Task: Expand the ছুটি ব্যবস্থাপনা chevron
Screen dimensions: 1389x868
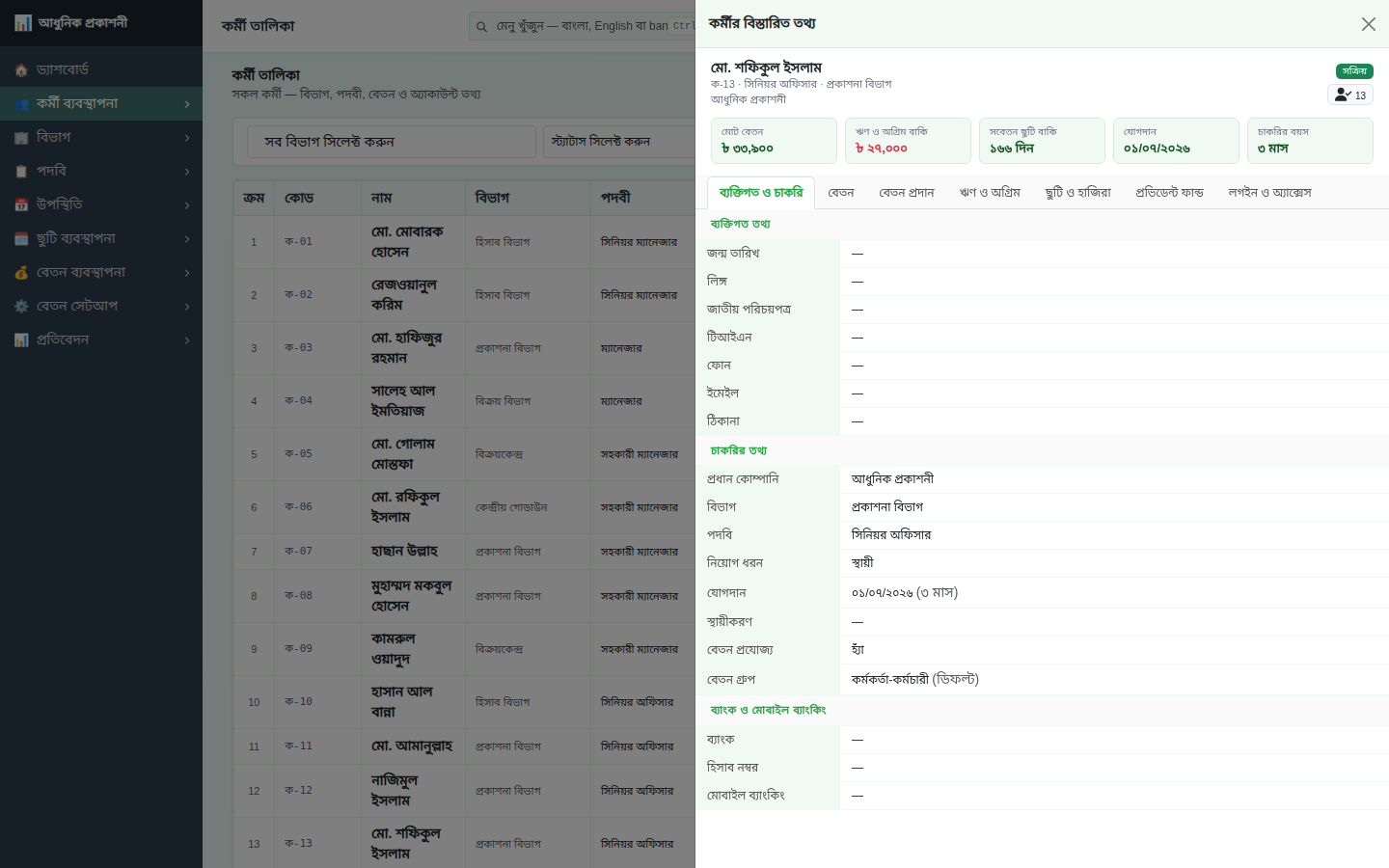Action: tap(187, 239)
